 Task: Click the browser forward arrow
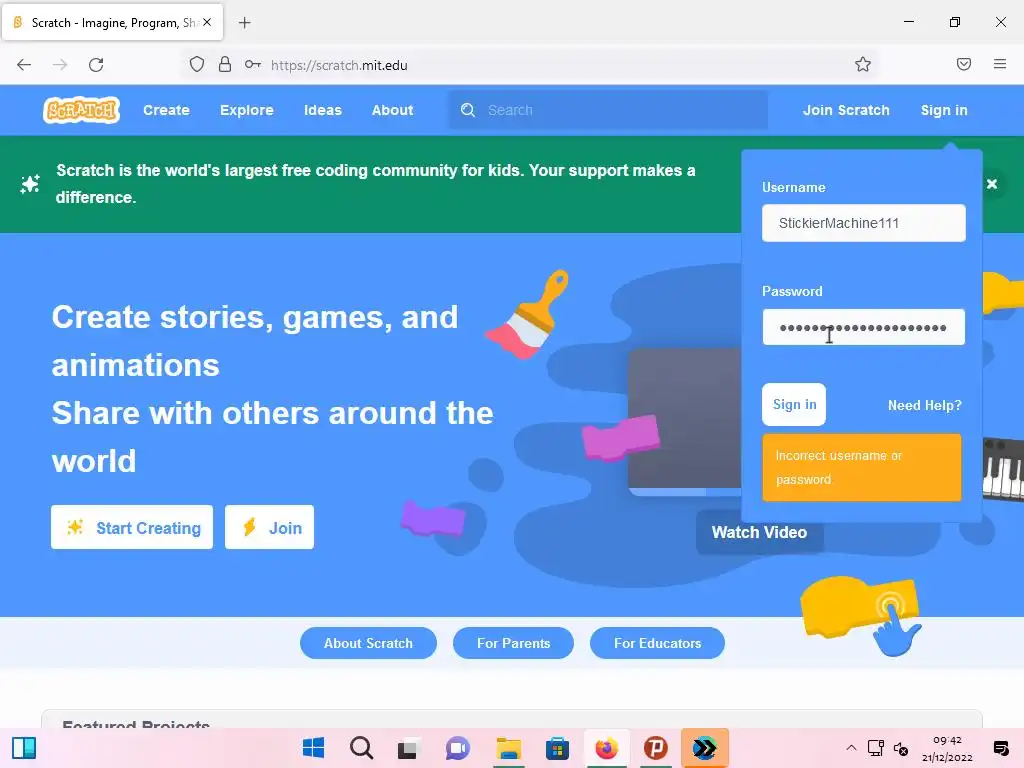click(x=60, y=65)
